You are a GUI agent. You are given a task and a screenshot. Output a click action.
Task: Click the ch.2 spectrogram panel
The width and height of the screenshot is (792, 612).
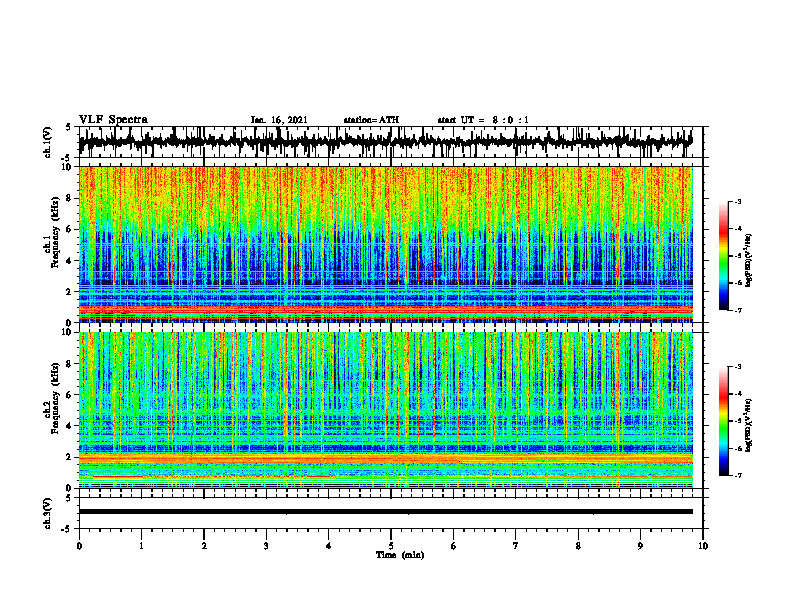[x=385, y=410]
